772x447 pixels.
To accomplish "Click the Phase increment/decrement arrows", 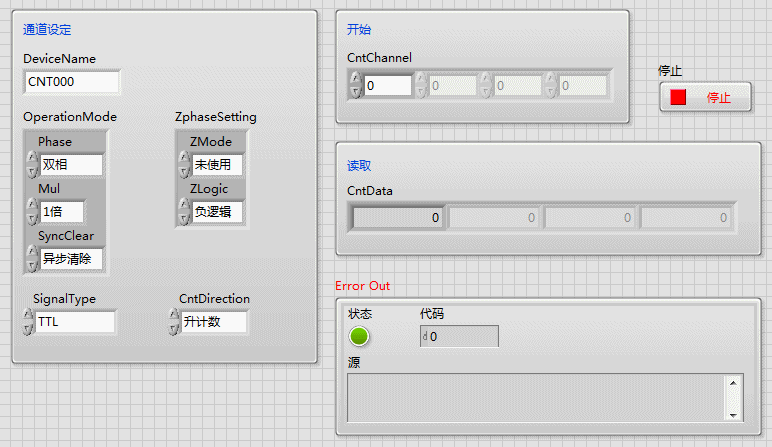I will pos(31,165).
